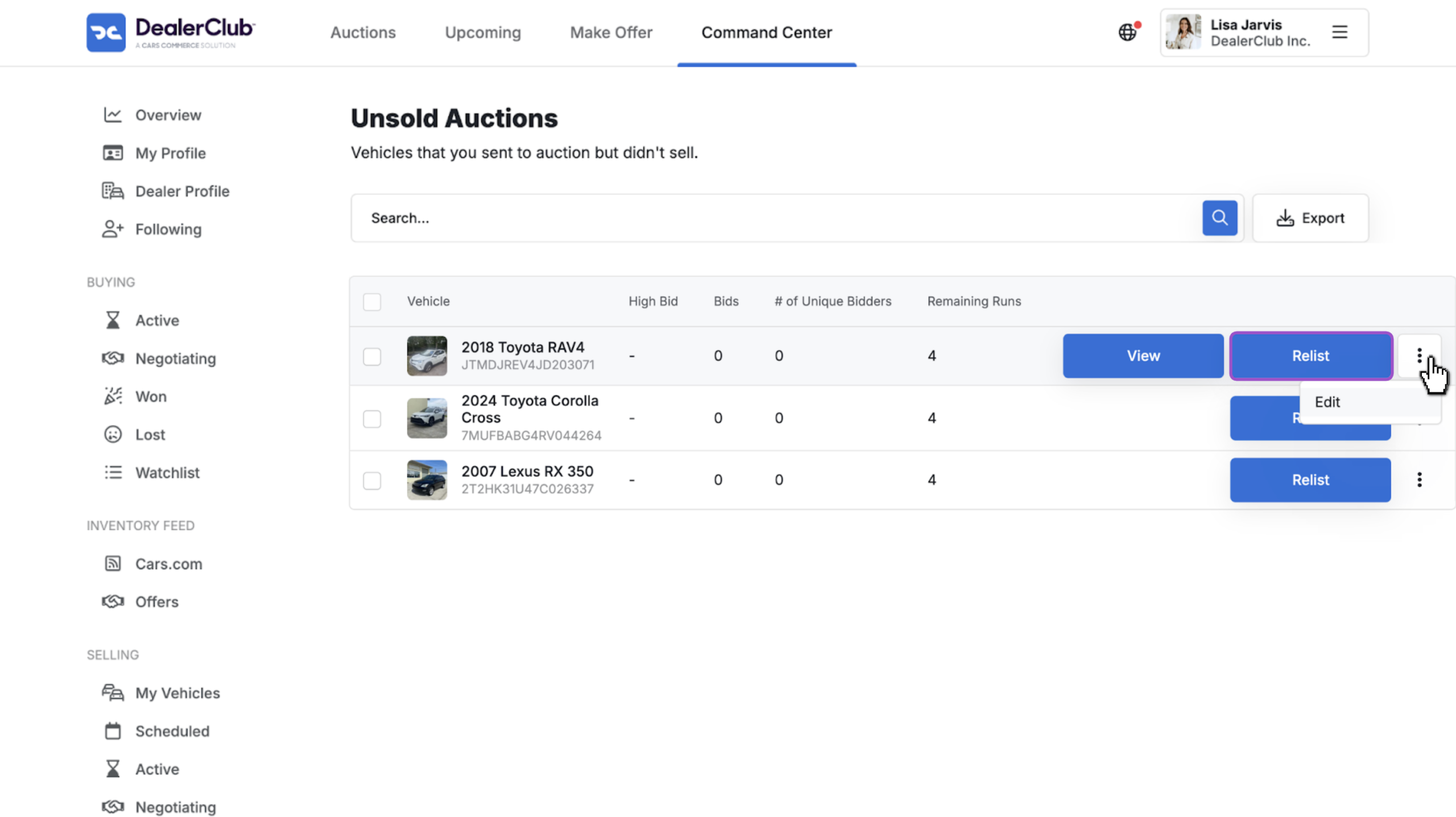The height and width of the screenshot is (817, 1456).
Task: Open Scheduled calendar icon in Selling
Action: point(113,731)
